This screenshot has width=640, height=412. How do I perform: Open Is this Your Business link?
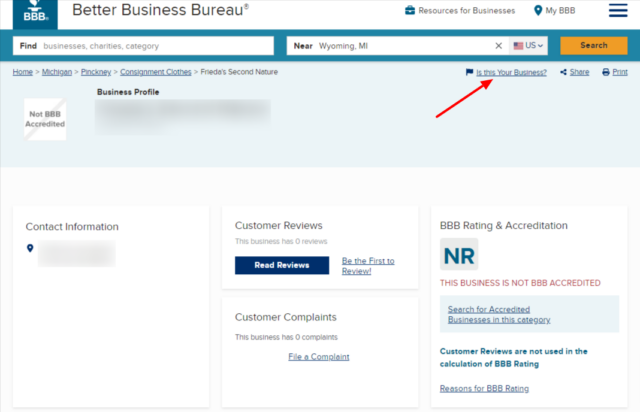pos(511,73)
